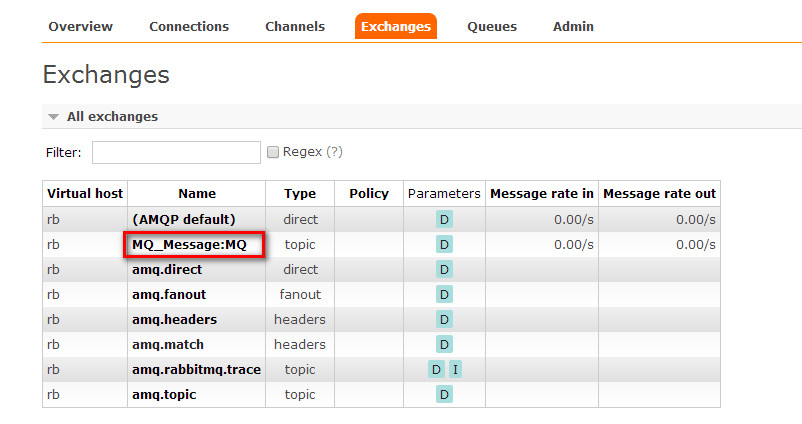Open the amq.rabbitmq.trace exchange
The width and height of the screenshot is (802, 424).
(x=196, y=370)
